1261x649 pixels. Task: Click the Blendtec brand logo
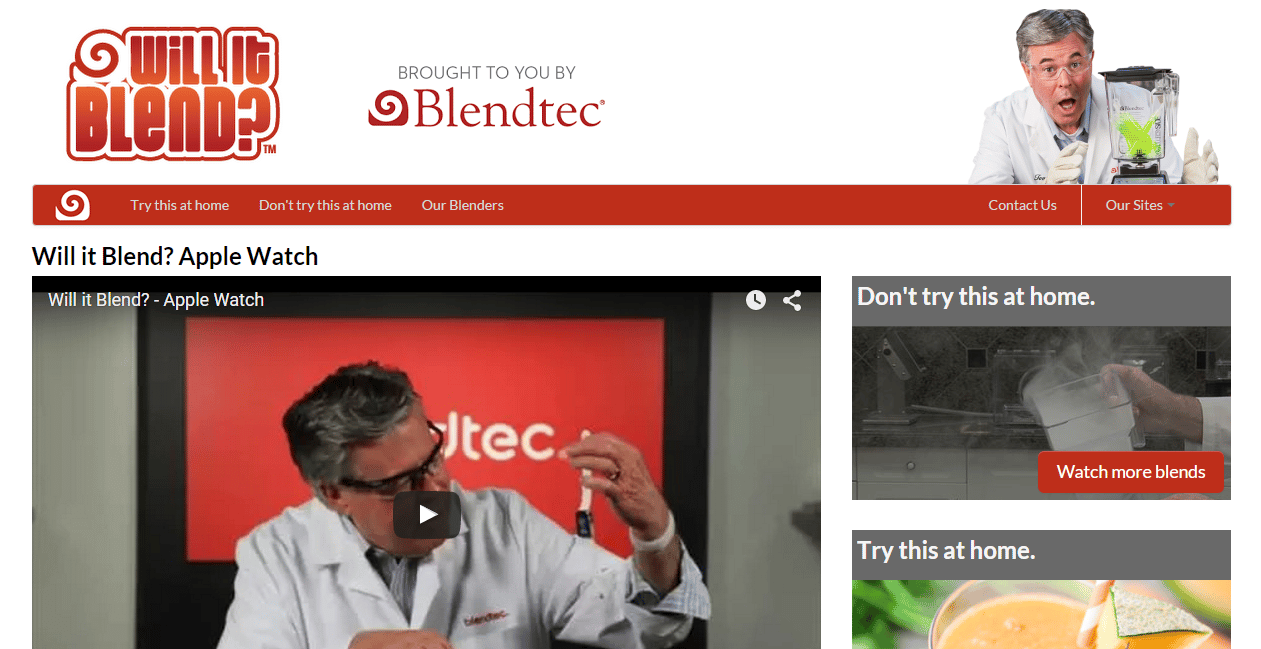tap(486, 108)
